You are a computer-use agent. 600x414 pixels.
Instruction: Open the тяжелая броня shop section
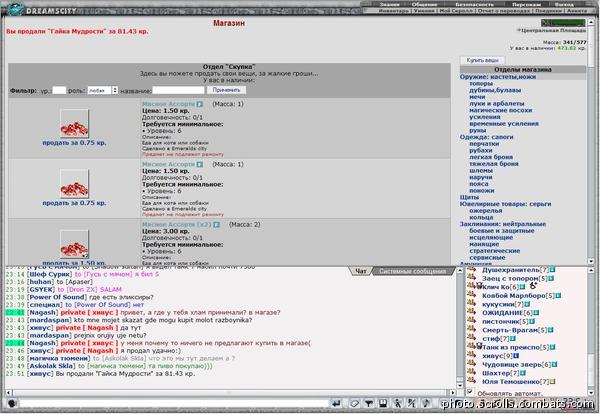pos(494,164)
